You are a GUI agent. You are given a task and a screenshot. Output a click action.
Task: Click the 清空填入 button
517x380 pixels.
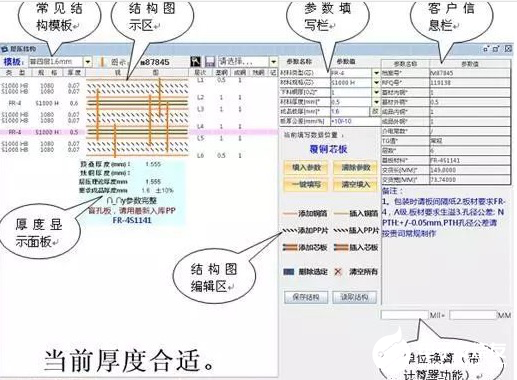(x=356, y=184)
